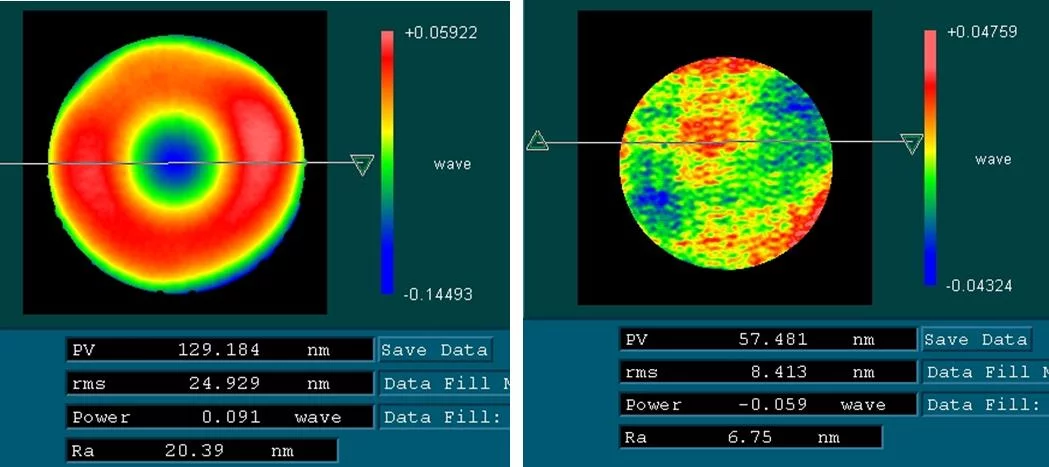Click the upward triangle marker left of the speckled map
The height and width of the screenshot is (467, 1049).
click(x=538, y=141)
